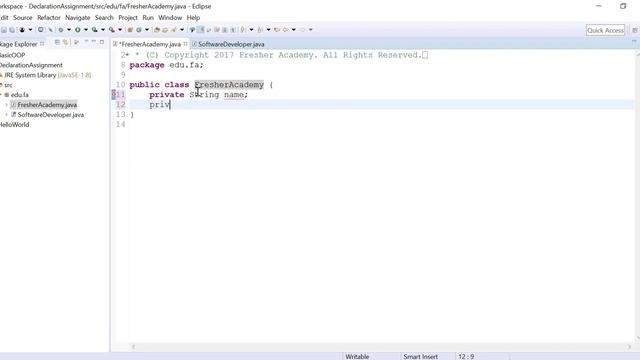The width and height of the screenshot is (640, 360).
Task: Open the Project menu
Action: click(x=128, y=18)
